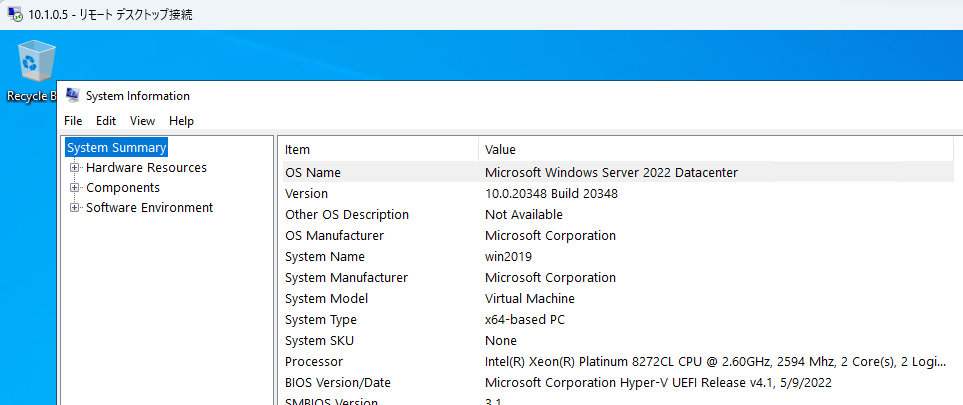Open the Edit menu
Image resolution: width=963 pixels, height=405 pixels.
(x=106, y=121)
